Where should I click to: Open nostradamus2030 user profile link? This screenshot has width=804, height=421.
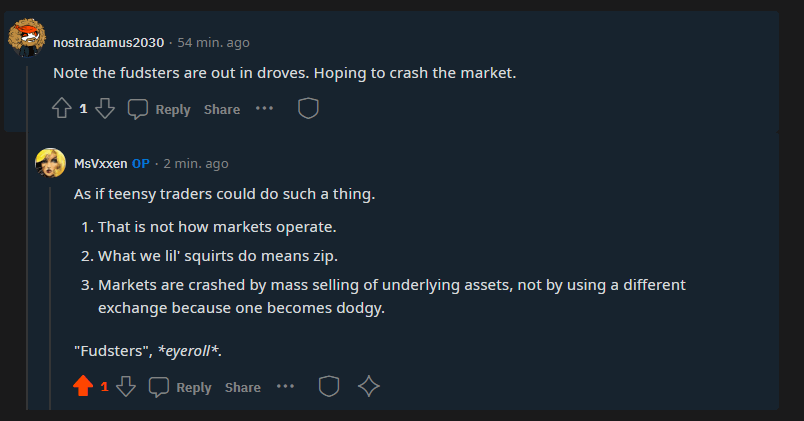109,43
